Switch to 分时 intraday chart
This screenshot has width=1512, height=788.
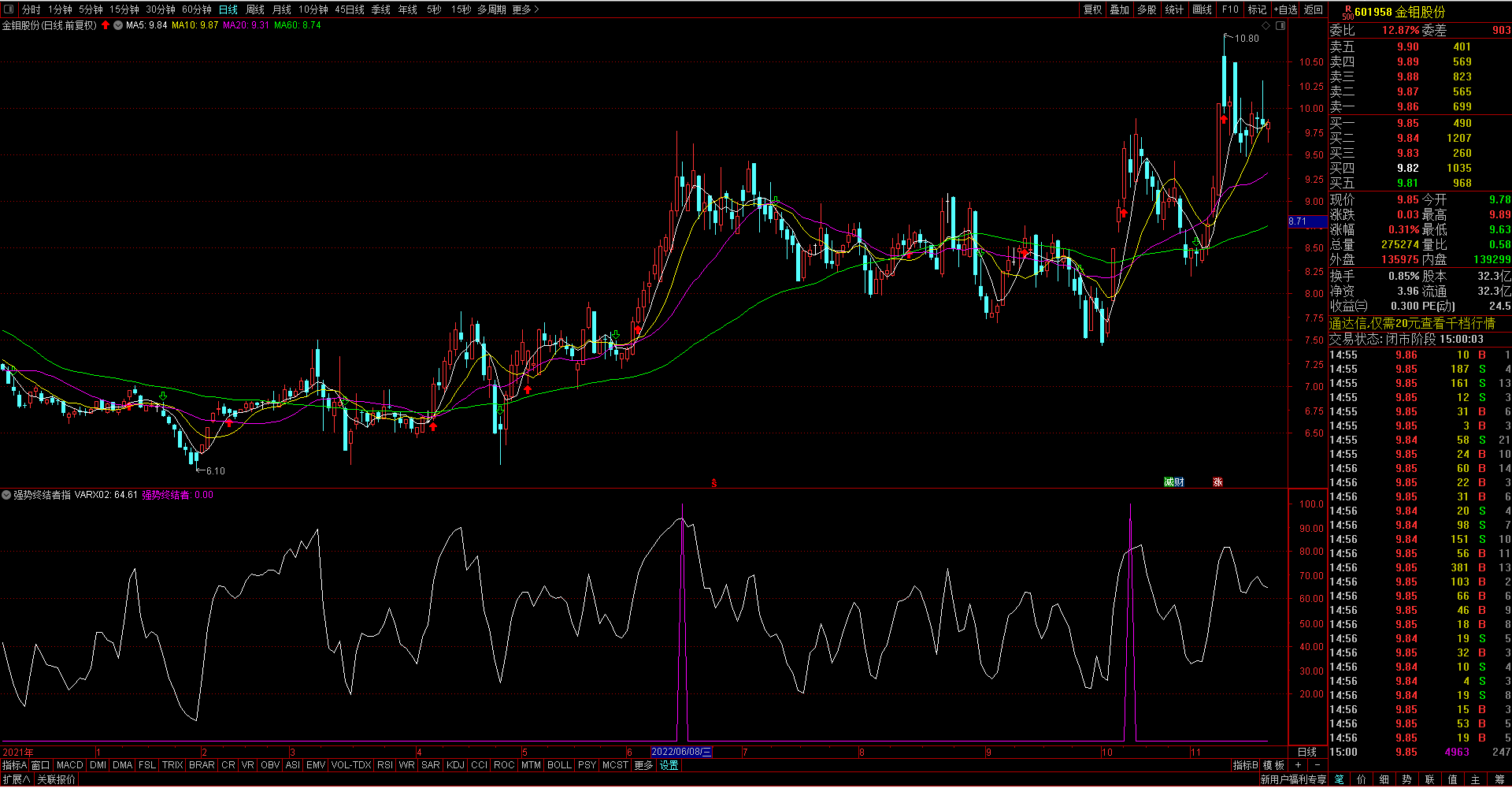[x=31, y=9]
